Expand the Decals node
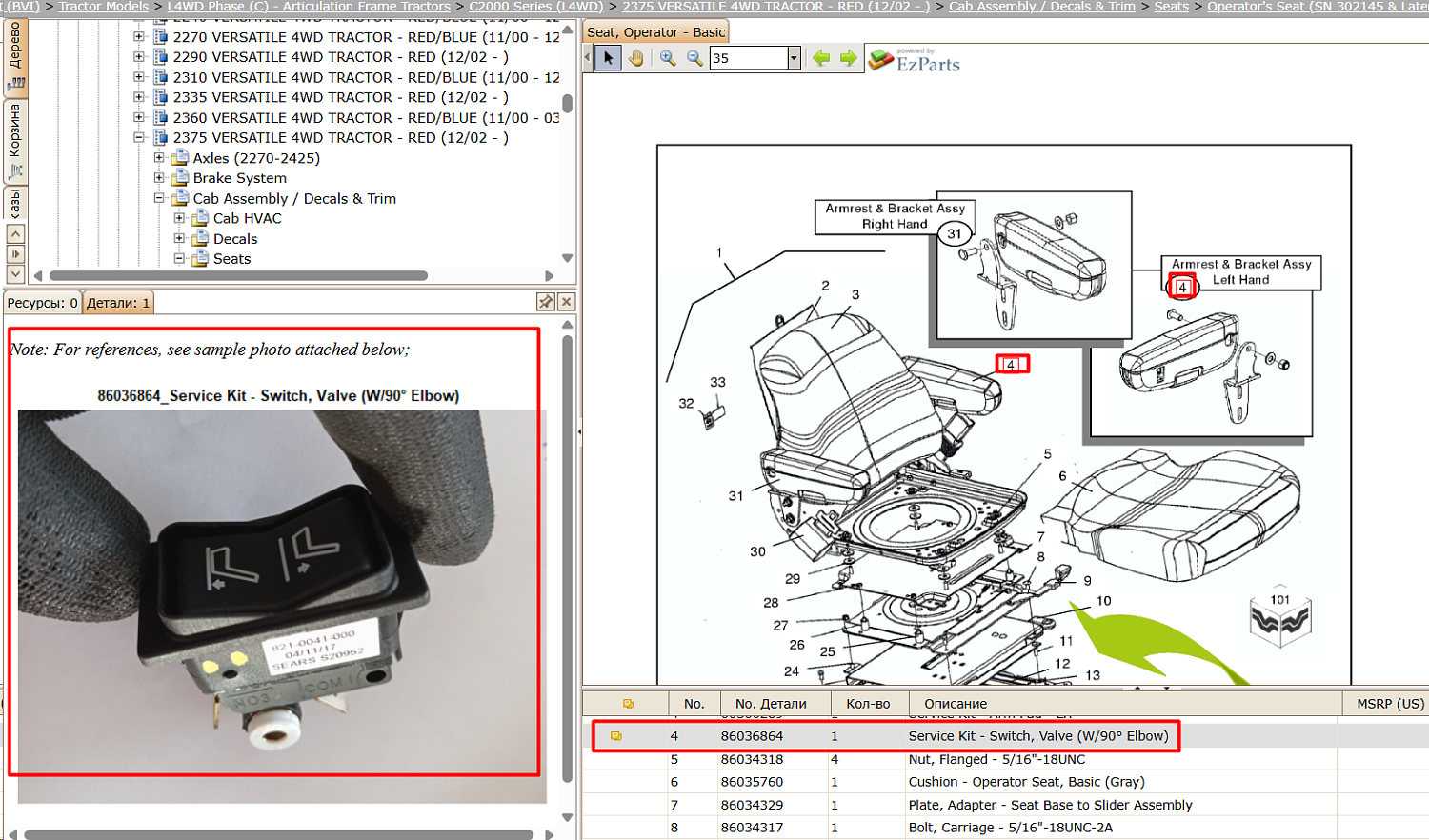The height and width of the screenshot is (840, 1429). click(179, 239)
